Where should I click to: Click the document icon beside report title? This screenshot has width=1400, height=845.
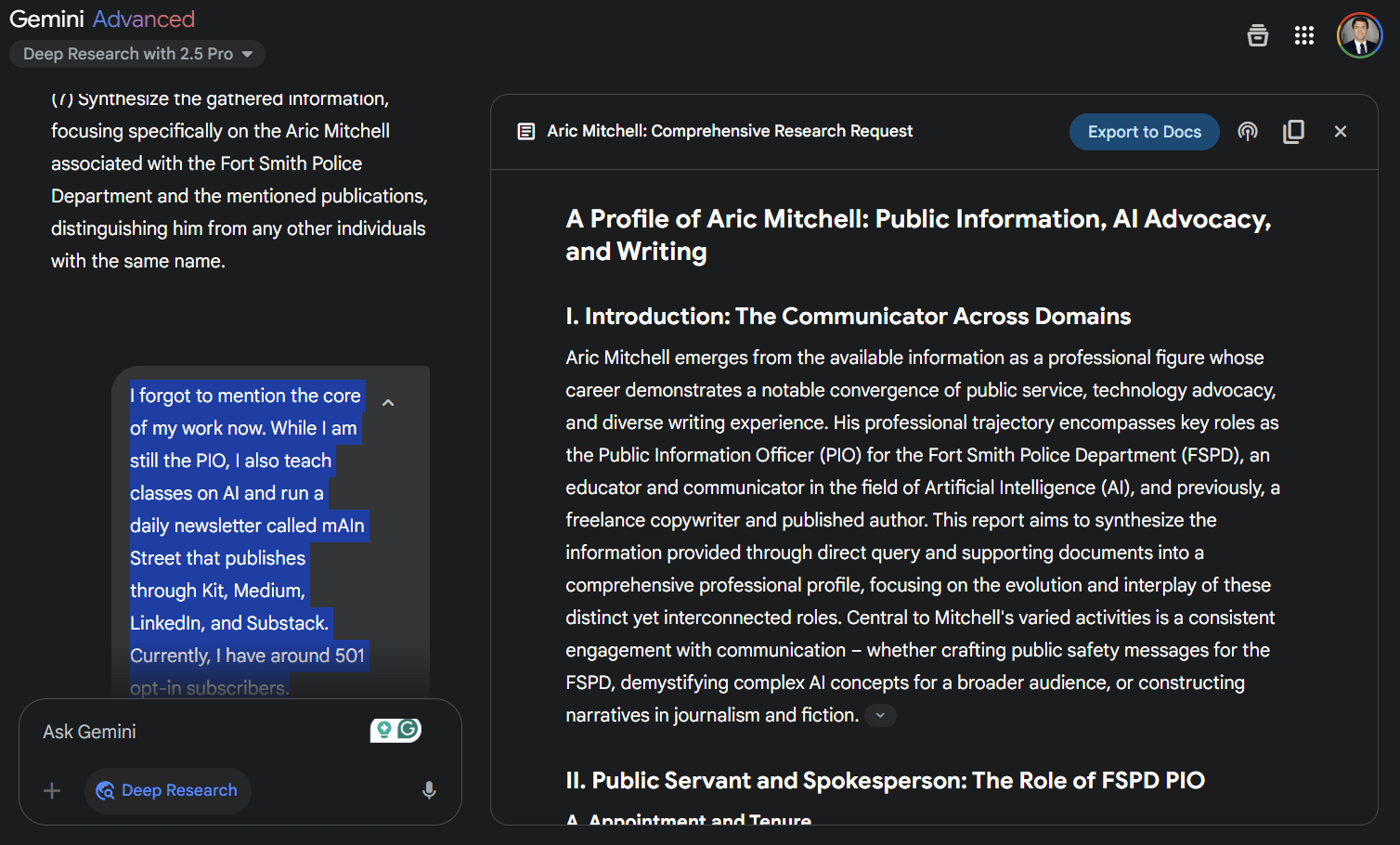coord(526,132)
